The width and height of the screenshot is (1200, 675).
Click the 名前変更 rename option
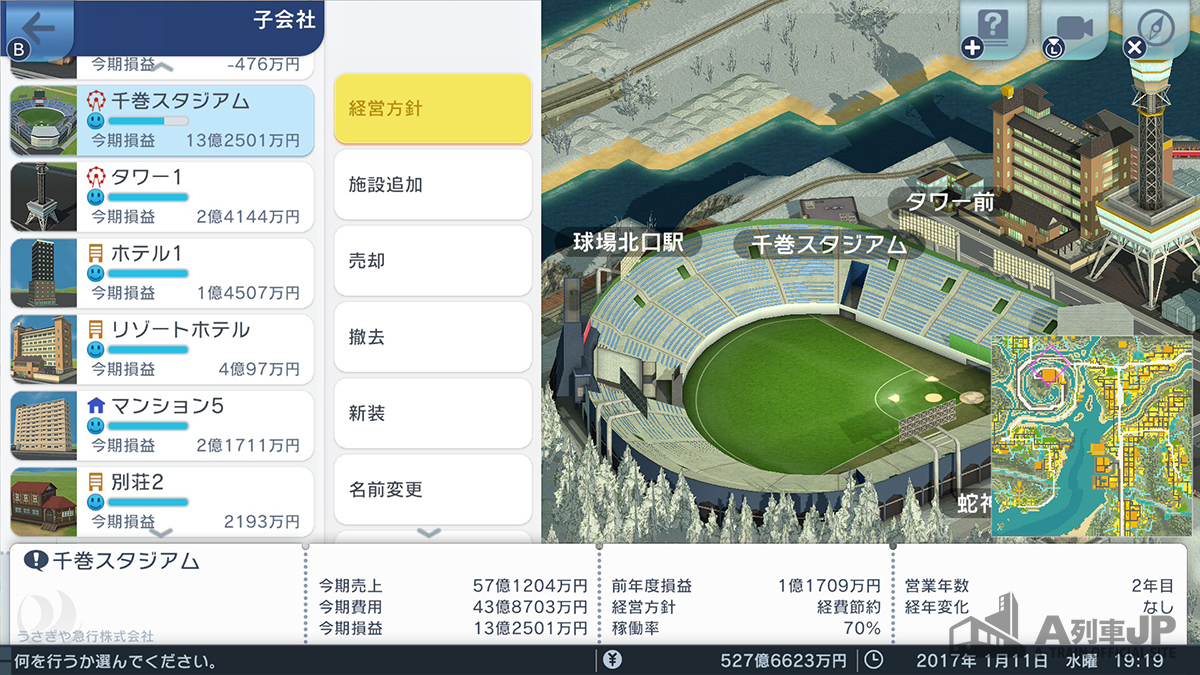[x=432, y=490]
